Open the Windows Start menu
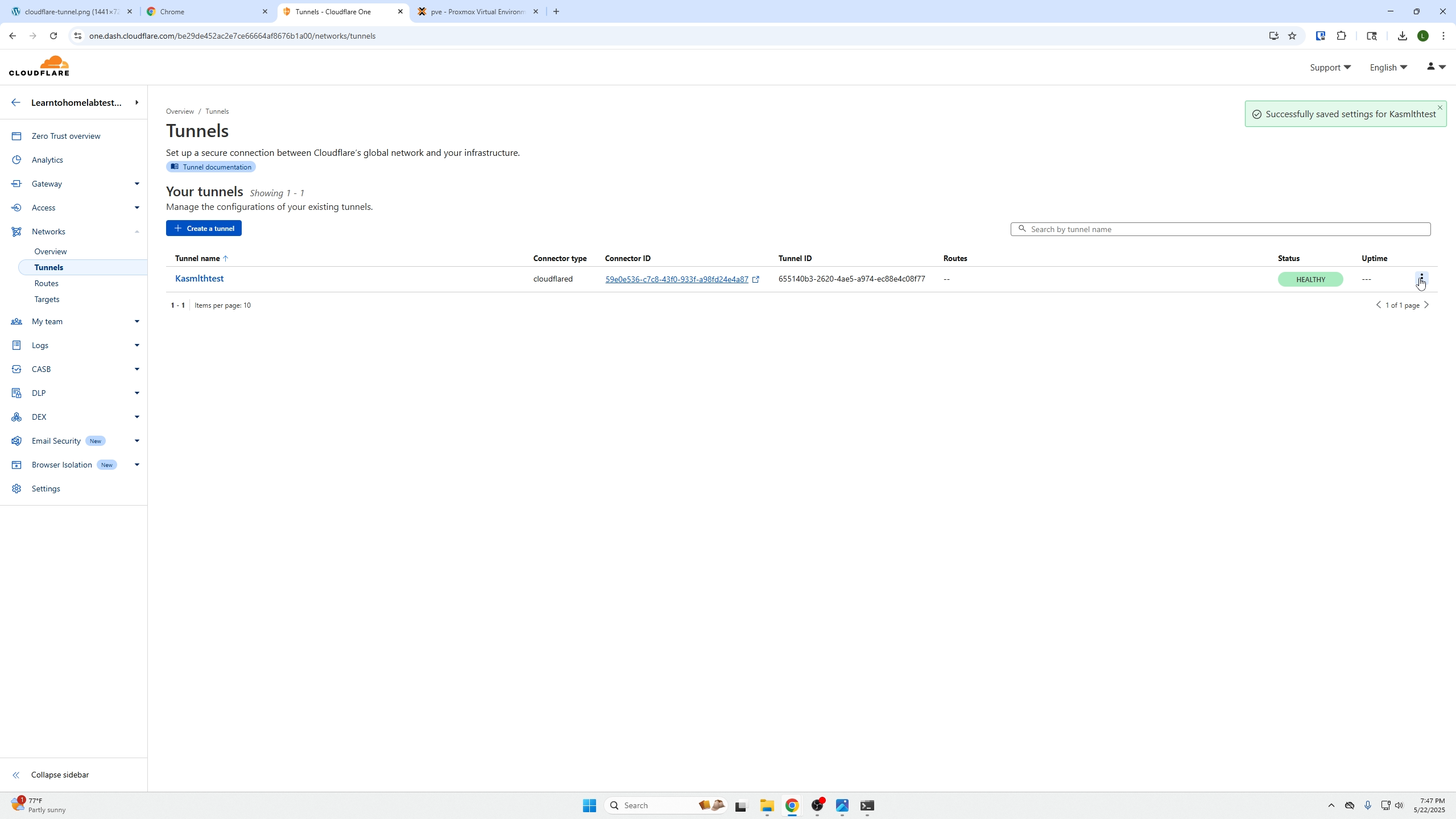 [589, 805]
